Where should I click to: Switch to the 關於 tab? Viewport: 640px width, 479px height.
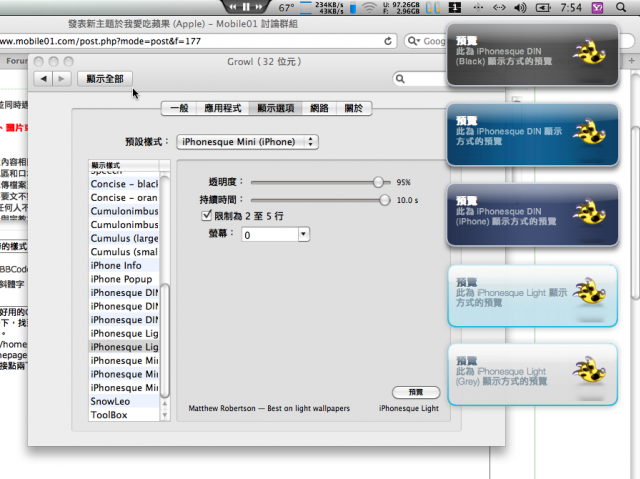coord(353,108)
